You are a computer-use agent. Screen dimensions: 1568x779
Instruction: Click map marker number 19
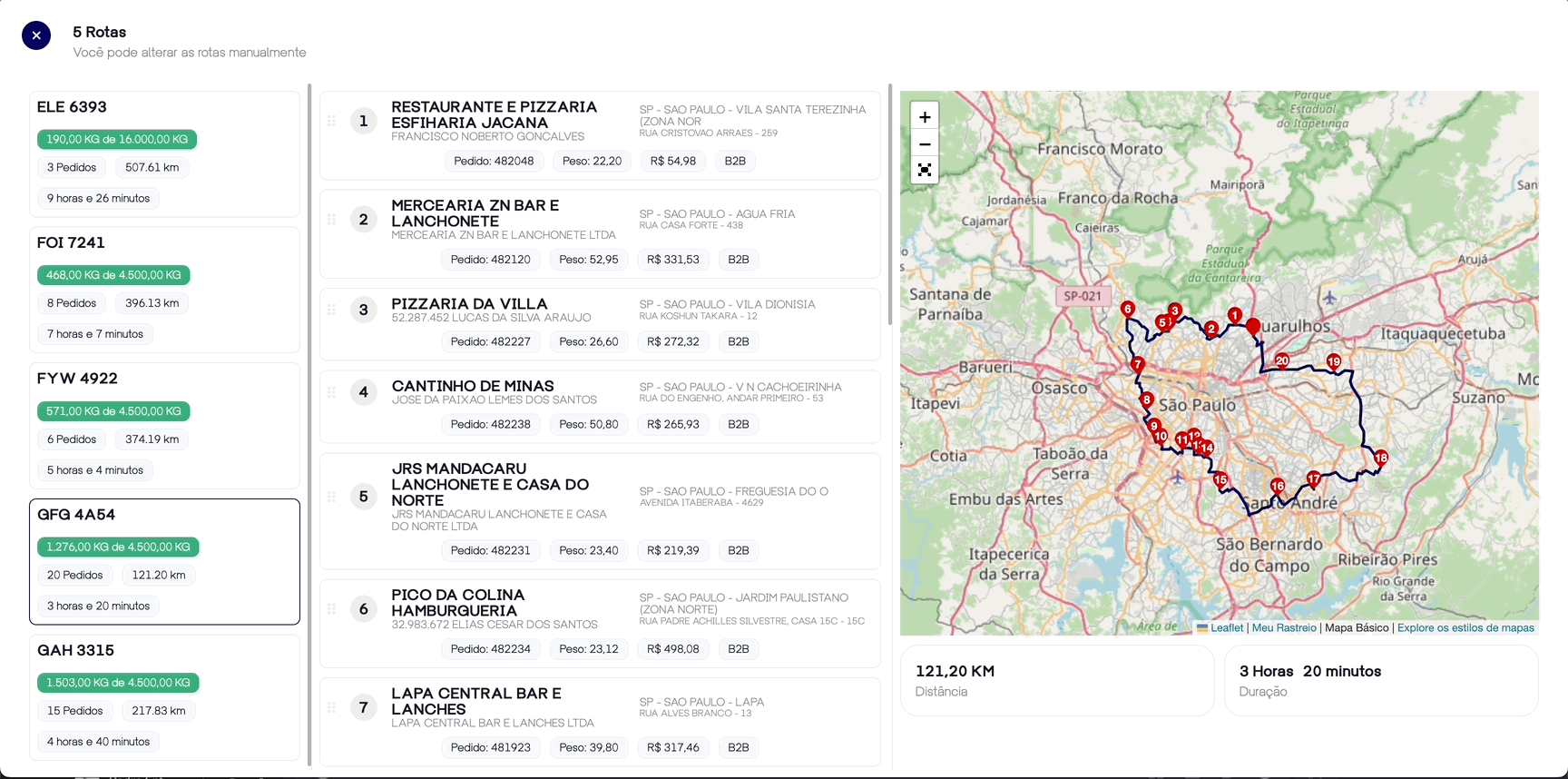[1333, 361]
